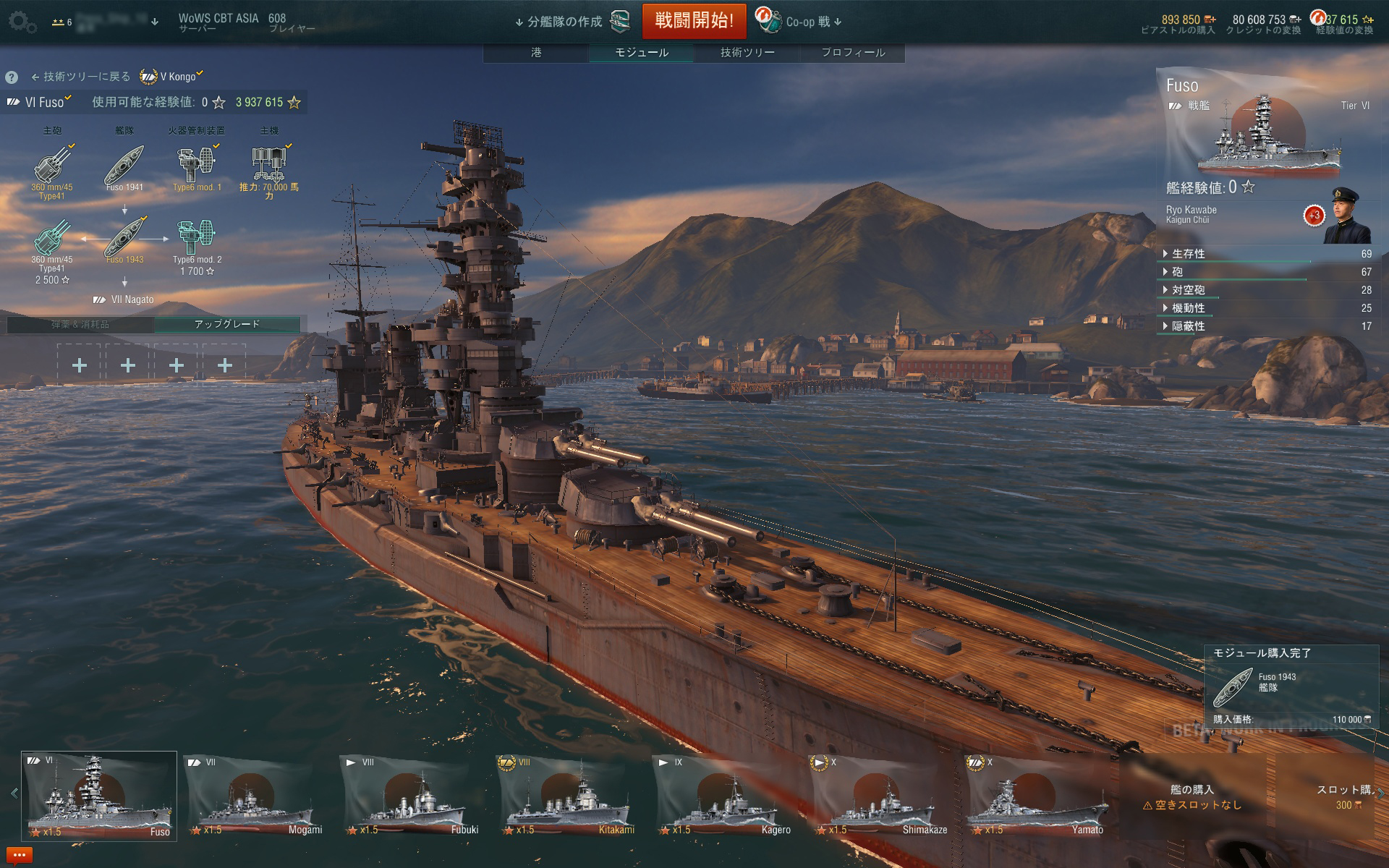Click the 戦闘開始! battle button
Screen dimensions: 1389x868
(694, 21)
